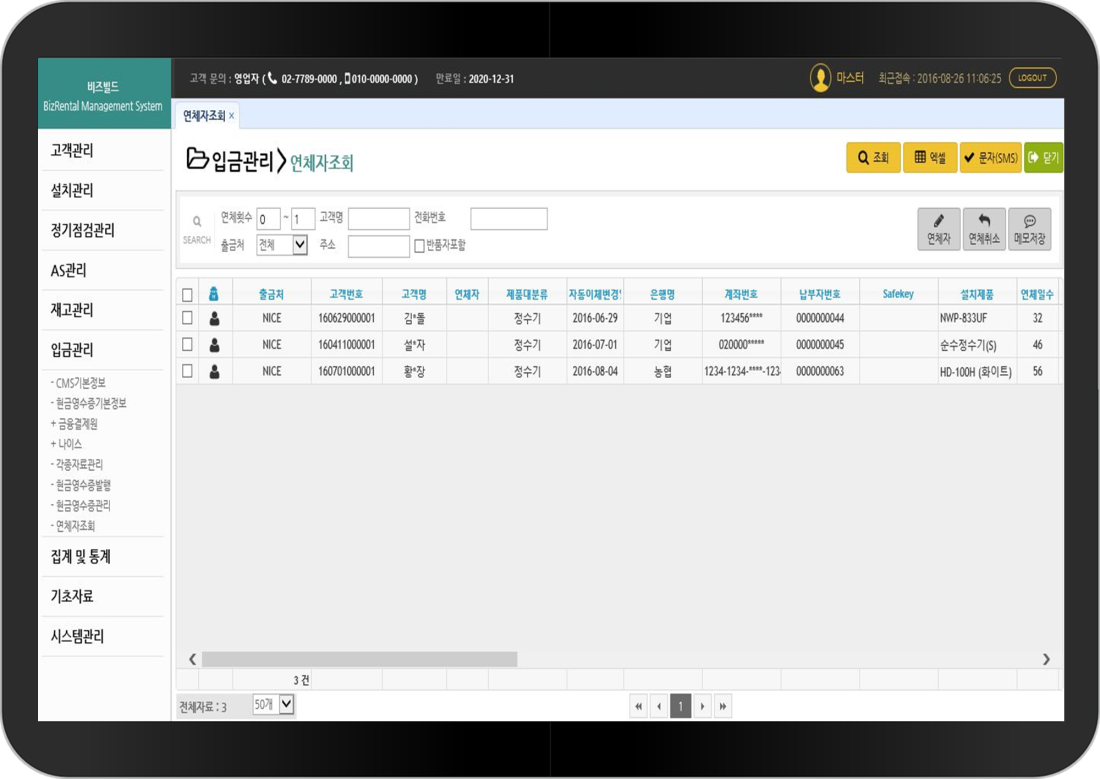Open 각종자료관리 submenu item
This screenshot has width=1100, height=779.
pyautogui.click(x=77, y=465)
